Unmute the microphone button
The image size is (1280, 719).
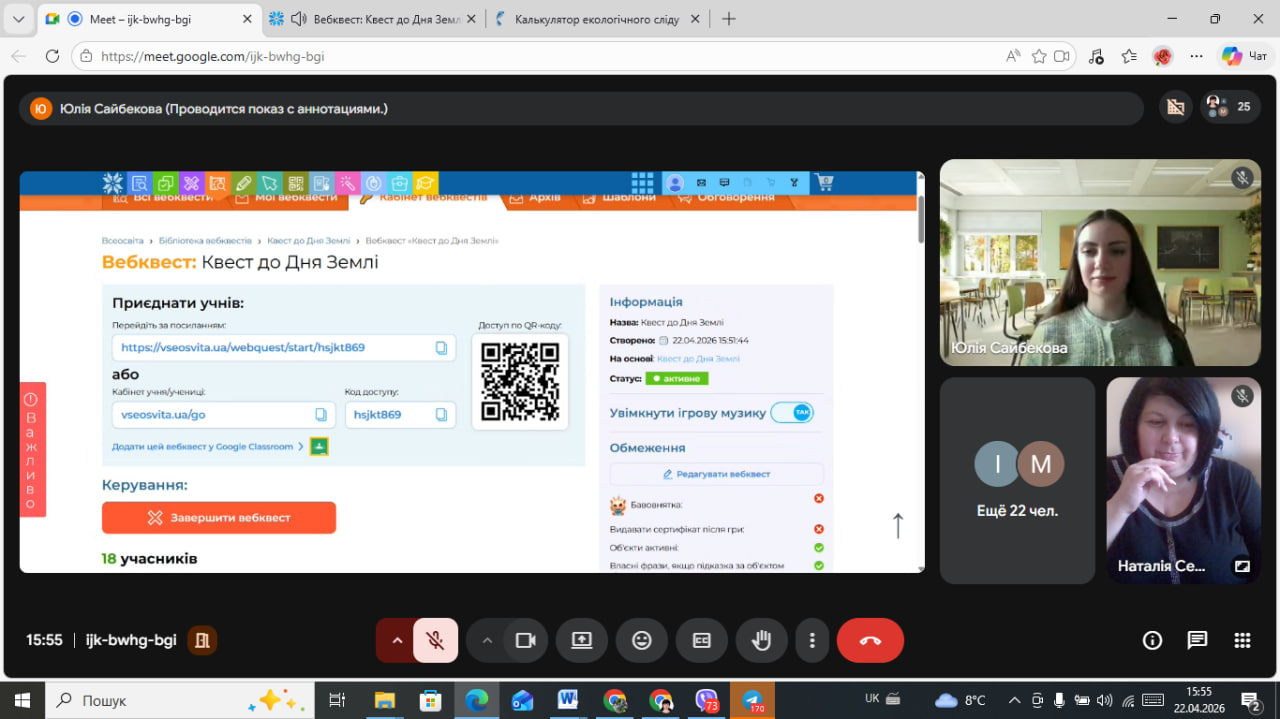click(436, 641)
